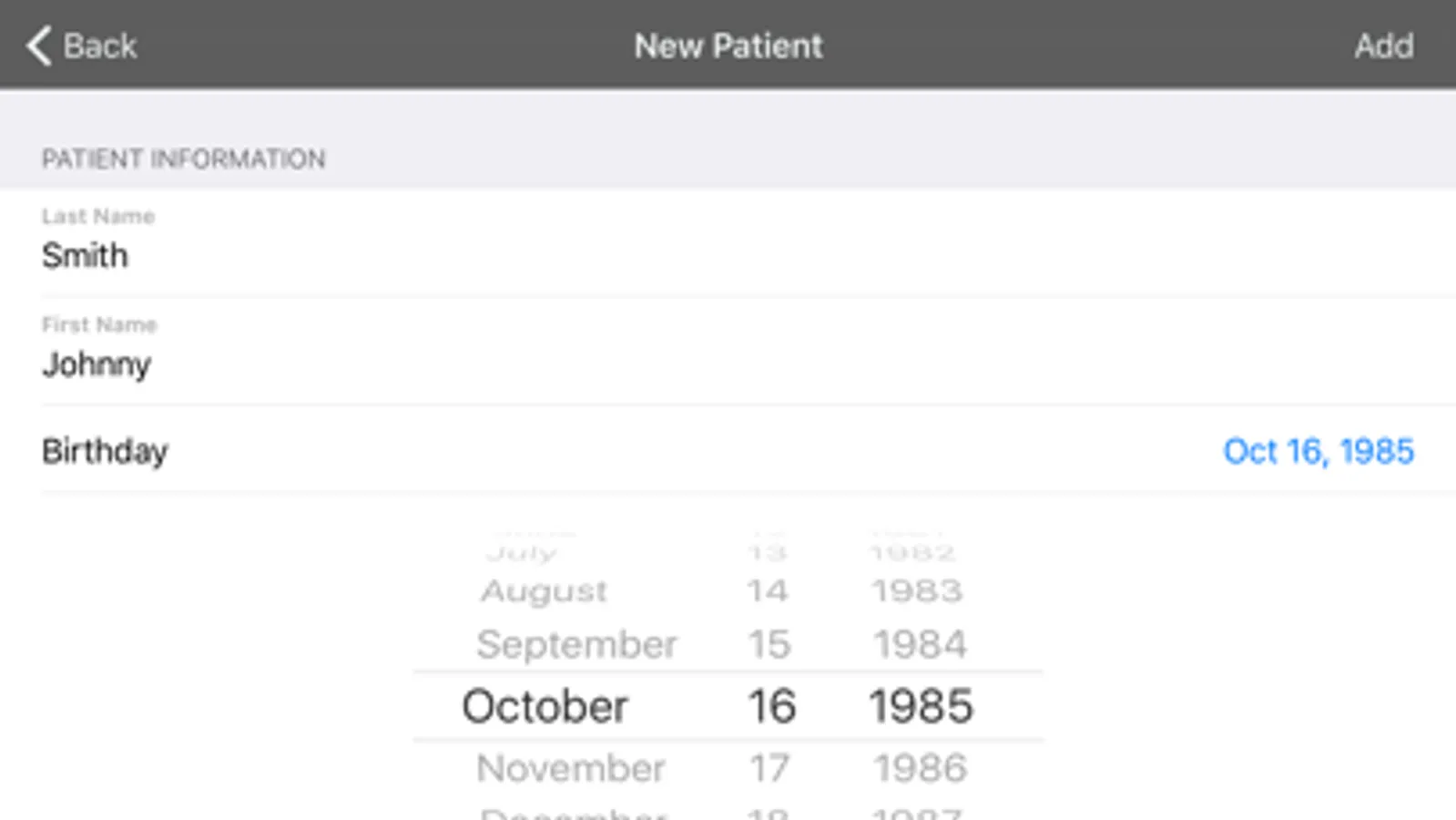This screenshot has width=1456, height=820.
Task: Click the selected October month row
Action: (545, 706)
